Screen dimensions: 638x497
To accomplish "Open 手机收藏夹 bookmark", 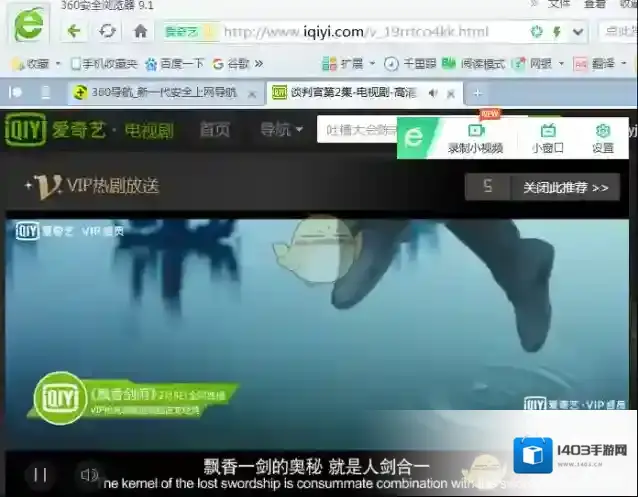I will coord(104,64).
